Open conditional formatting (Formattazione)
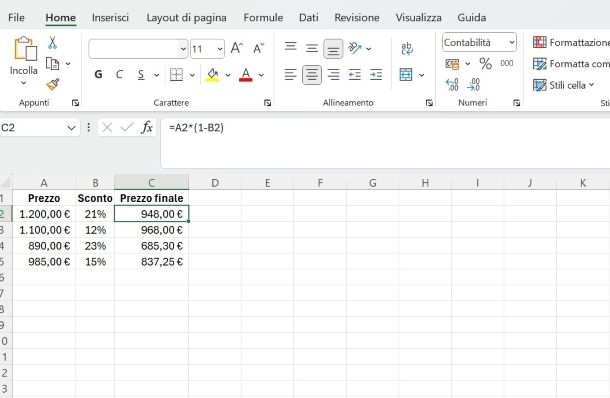The height and width of the screenshot is (398, 610). (x=571, y=42)
